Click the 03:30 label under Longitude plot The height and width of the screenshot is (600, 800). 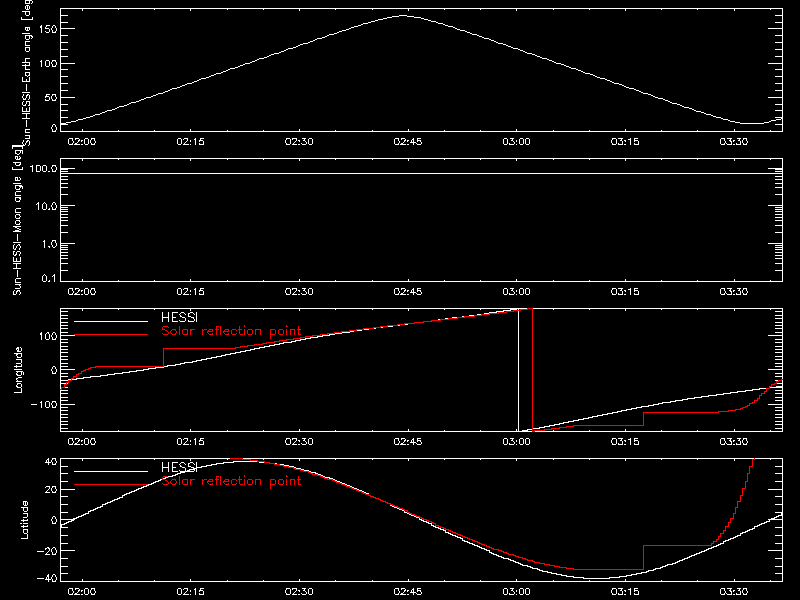click(x=734, y=441)
